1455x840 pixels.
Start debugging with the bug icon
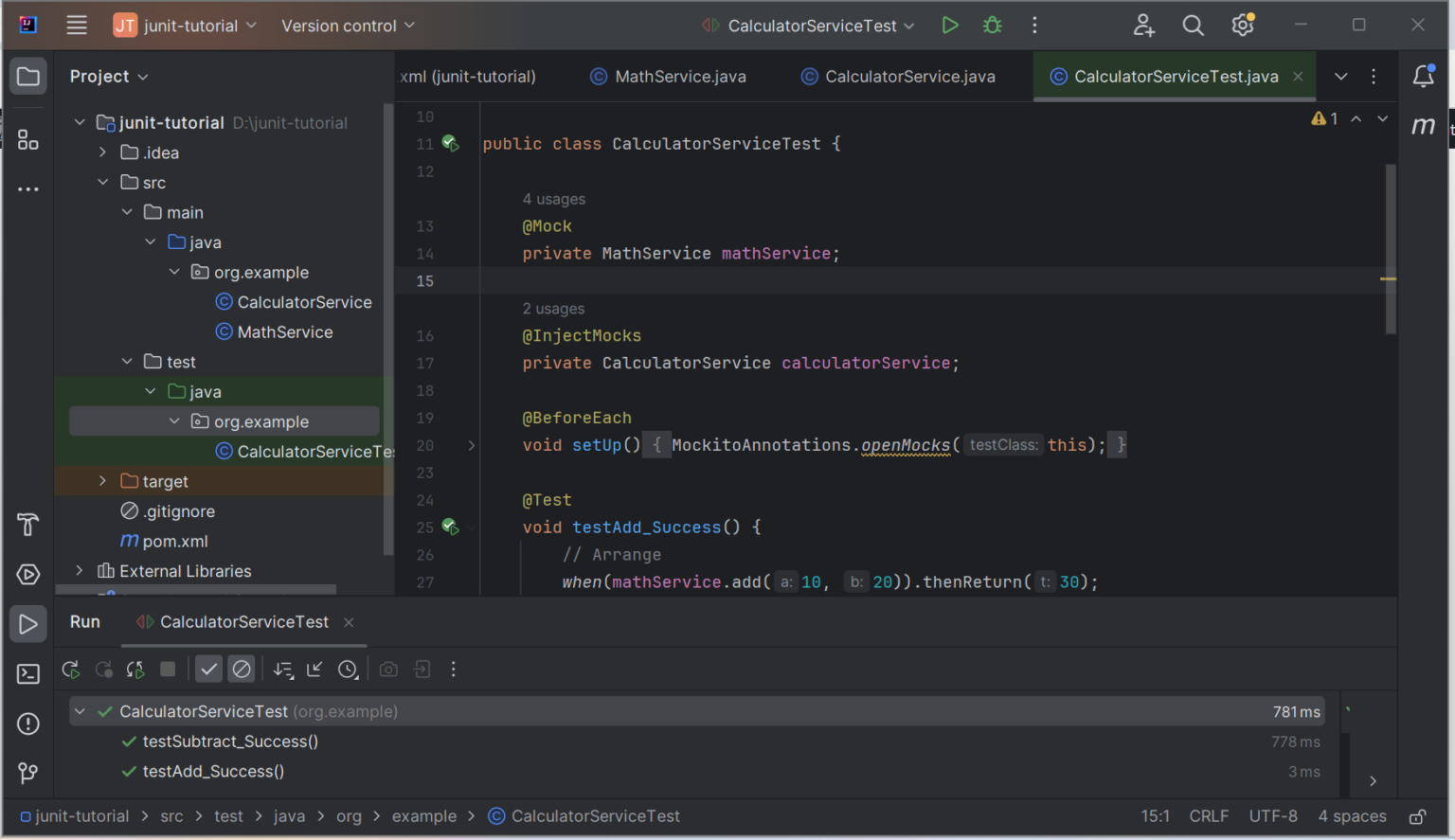pyautogui.click(x=992, y=26)
